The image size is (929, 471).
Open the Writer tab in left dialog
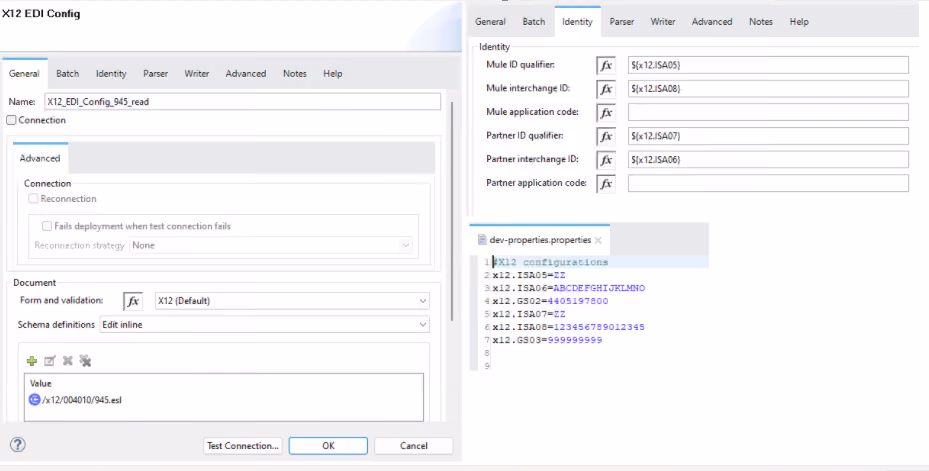(x=197, y=73)
